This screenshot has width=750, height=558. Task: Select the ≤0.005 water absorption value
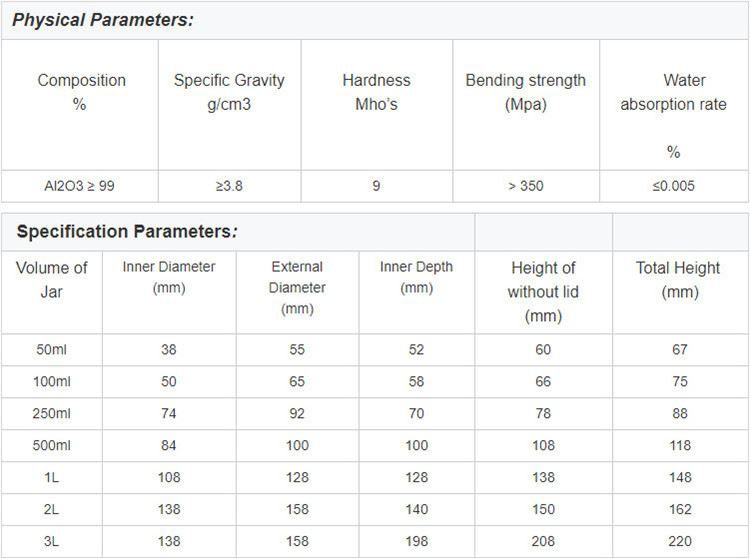(x=673, y=186)
